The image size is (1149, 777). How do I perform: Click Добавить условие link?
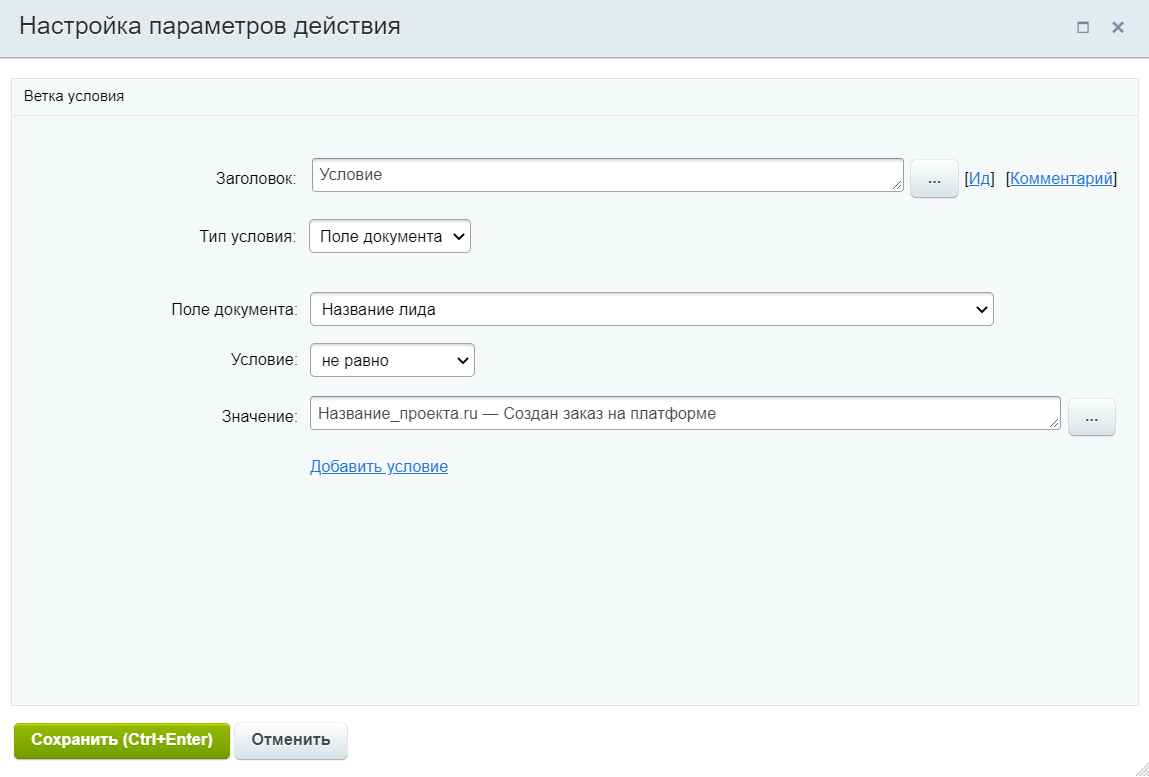click(379, 467)
